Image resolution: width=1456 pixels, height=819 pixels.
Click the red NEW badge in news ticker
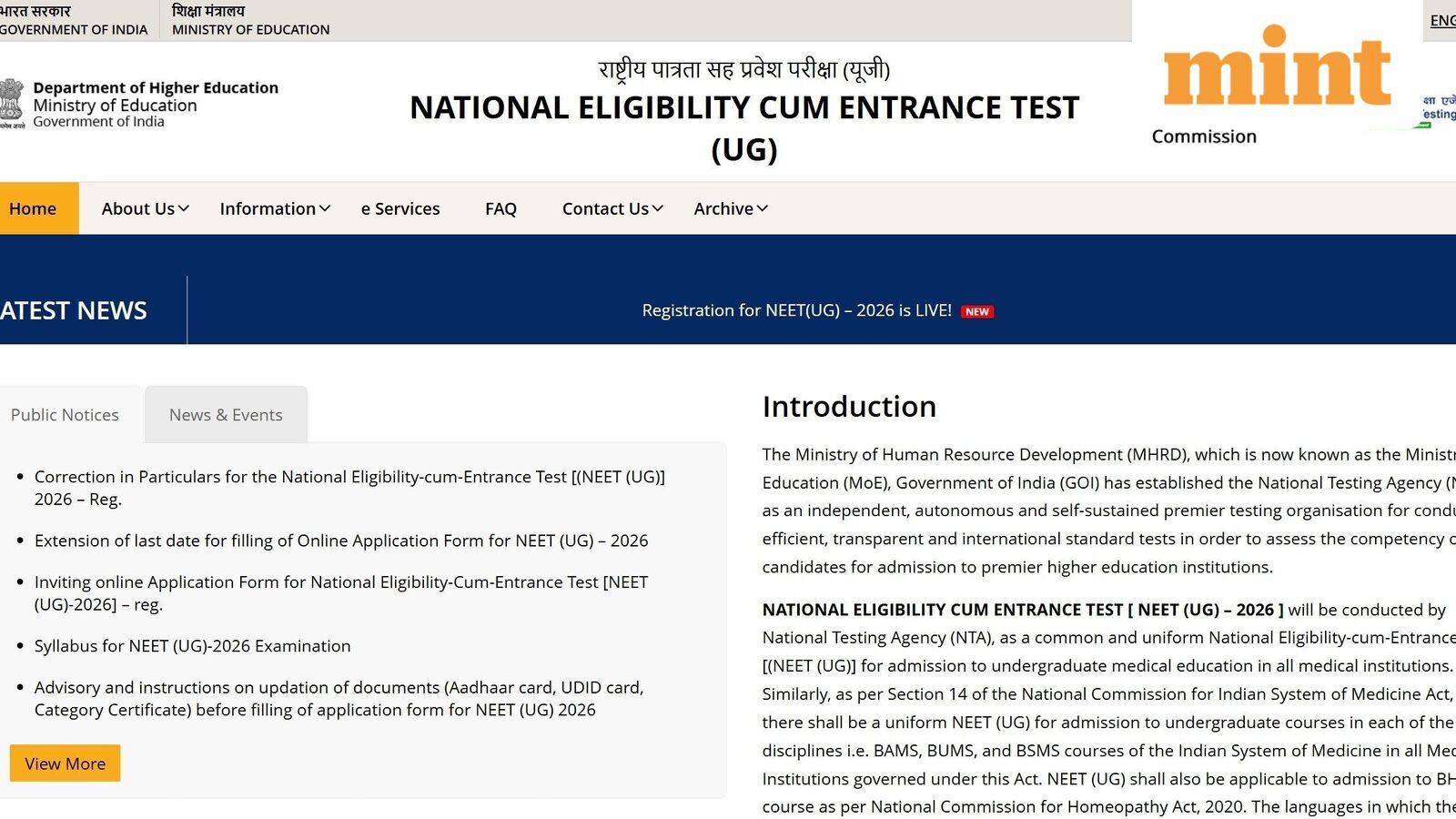coord(976,311)
